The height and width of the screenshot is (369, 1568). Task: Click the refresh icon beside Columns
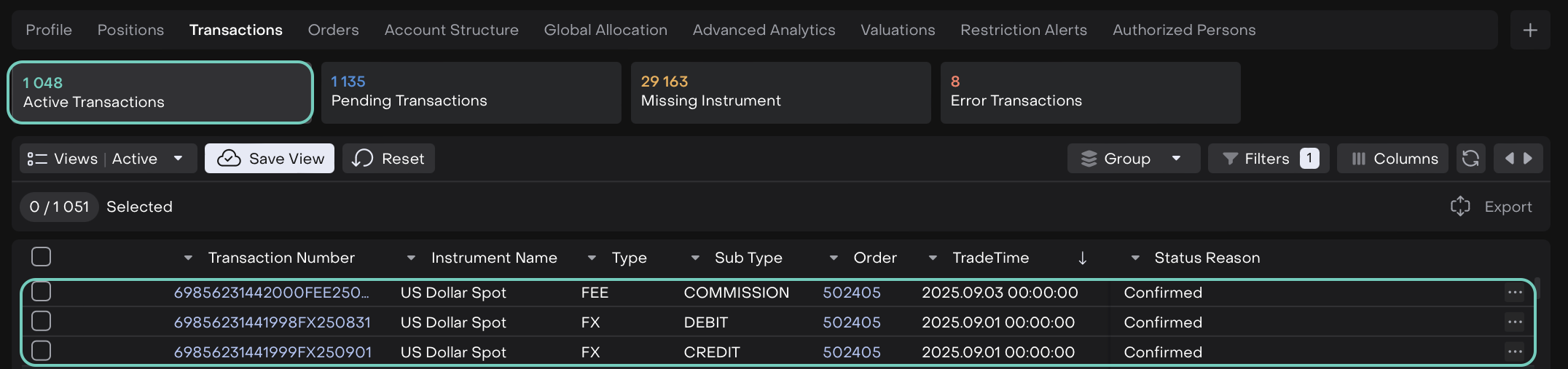coord(1470,159)
